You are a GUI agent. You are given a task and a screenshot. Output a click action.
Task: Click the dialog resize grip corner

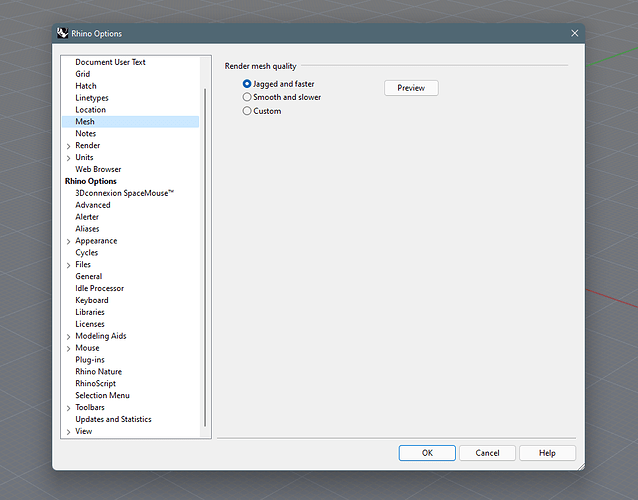(x=581, y=466)
